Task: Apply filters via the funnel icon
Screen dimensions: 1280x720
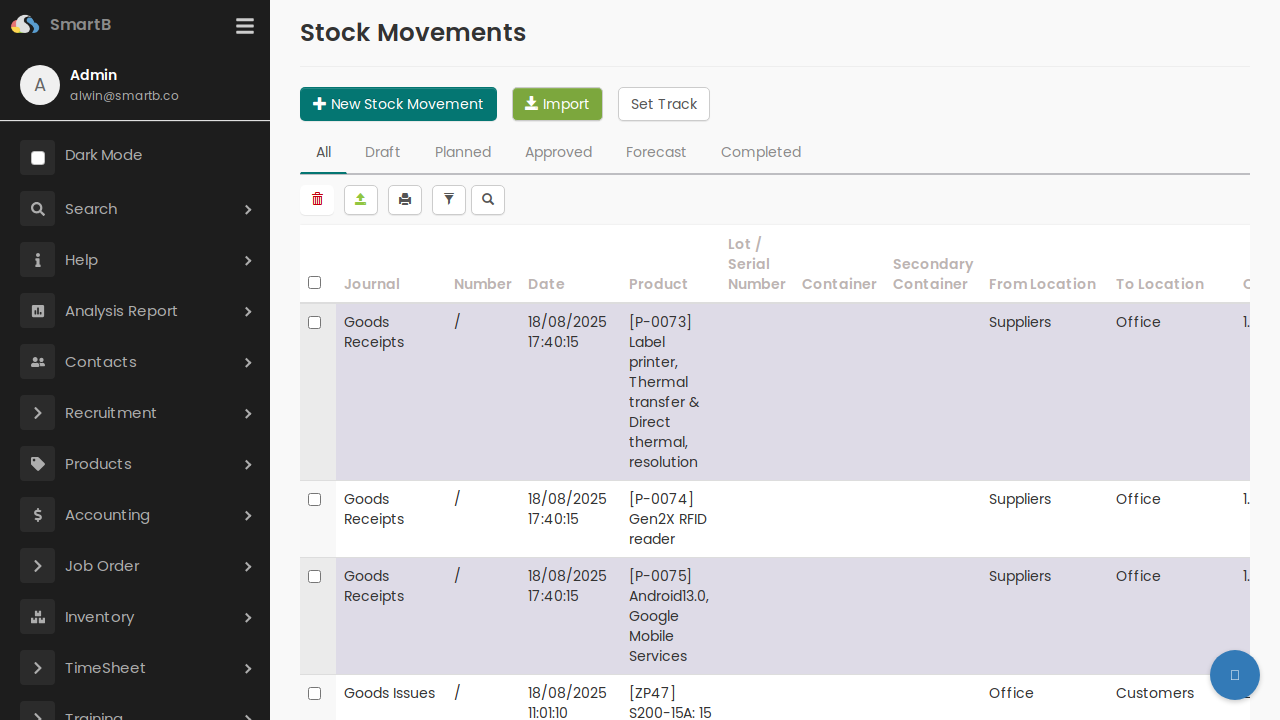Action: pos(448,200)
